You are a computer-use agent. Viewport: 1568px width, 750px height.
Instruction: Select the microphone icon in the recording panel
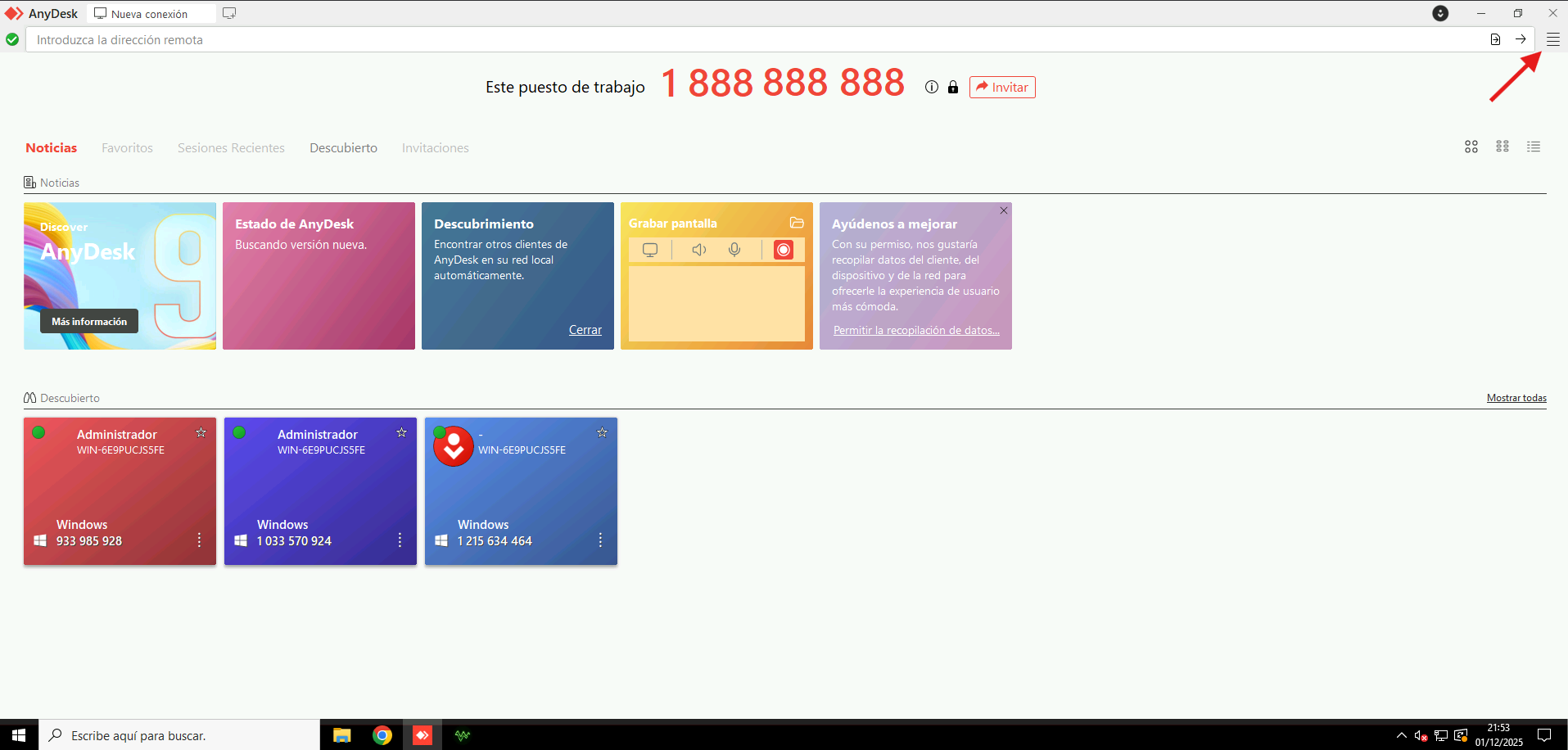(x=734, y=250)
